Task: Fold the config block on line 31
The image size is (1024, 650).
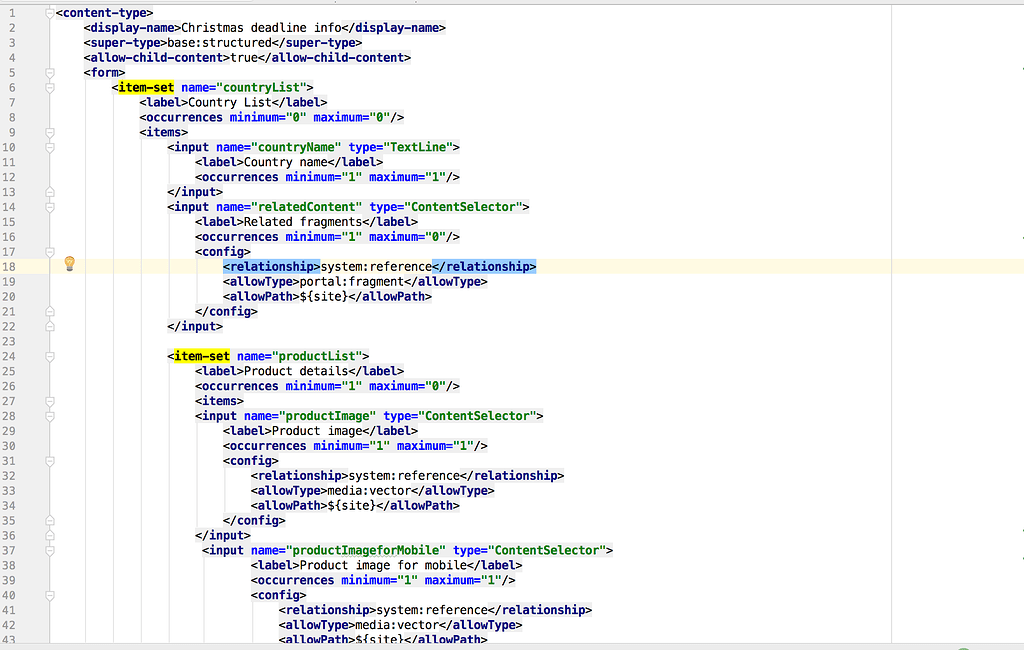Action: (x=48, y=461)
